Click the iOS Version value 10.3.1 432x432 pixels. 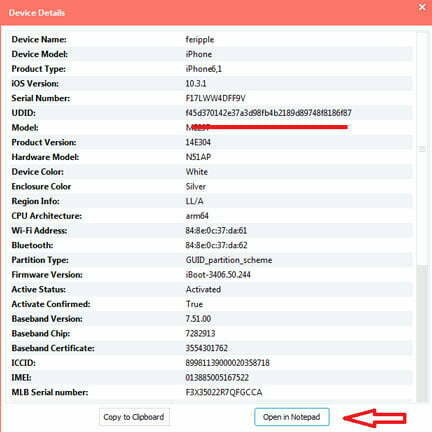click(x=196, y=84)
